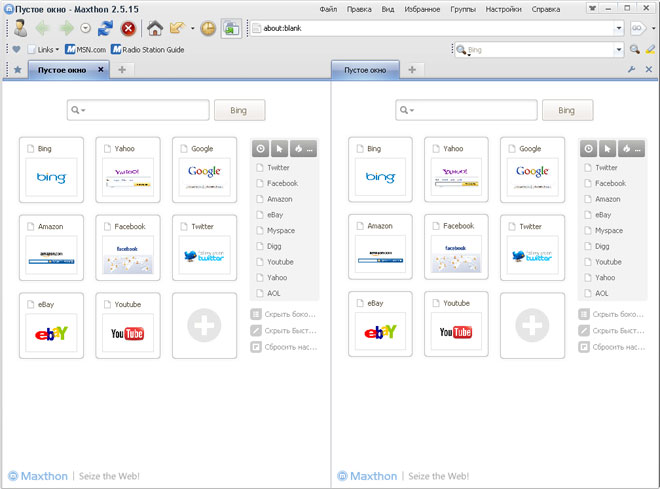660x489 pixels.
Task: Open the MSN.com bookmark
Action: pyautogui.click(x=85, y=50)
